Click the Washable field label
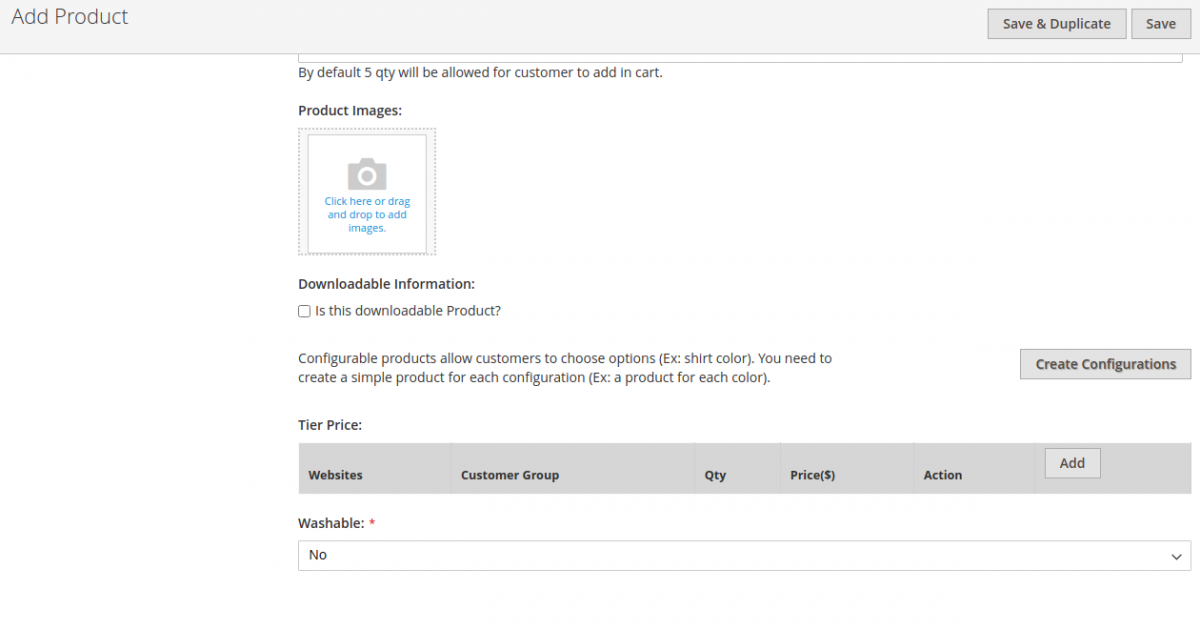Screen dimensions: 1200x630 (x=331, y=523)
